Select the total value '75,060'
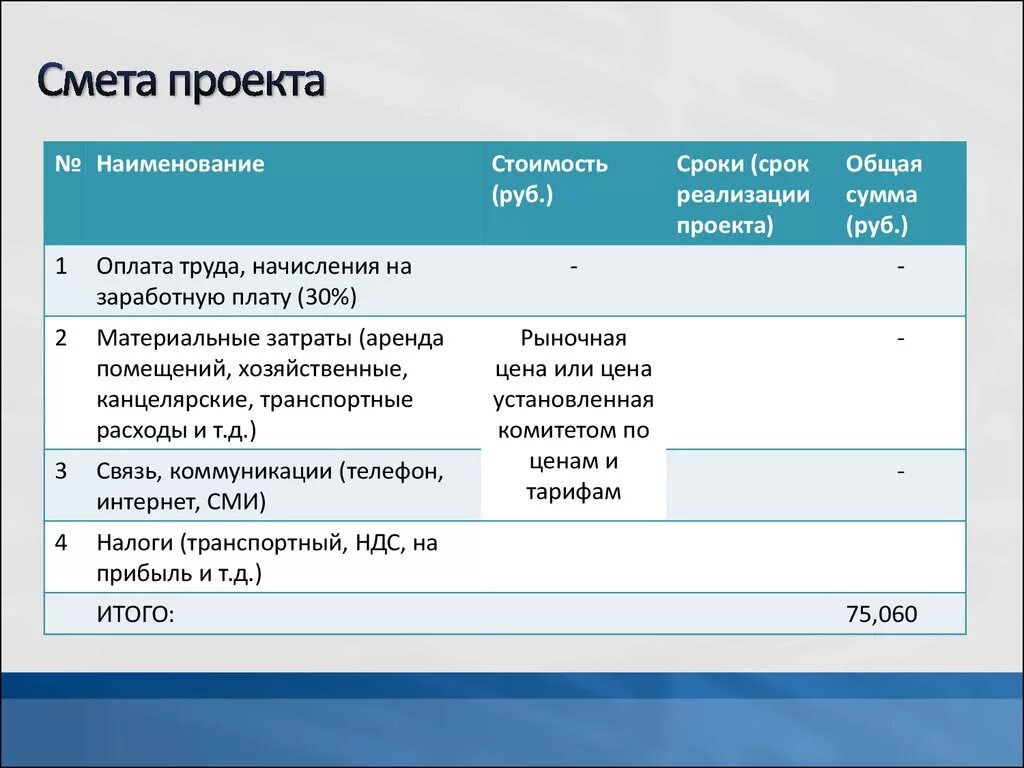Screen dimensions: 1024x768 pos(882,615)
